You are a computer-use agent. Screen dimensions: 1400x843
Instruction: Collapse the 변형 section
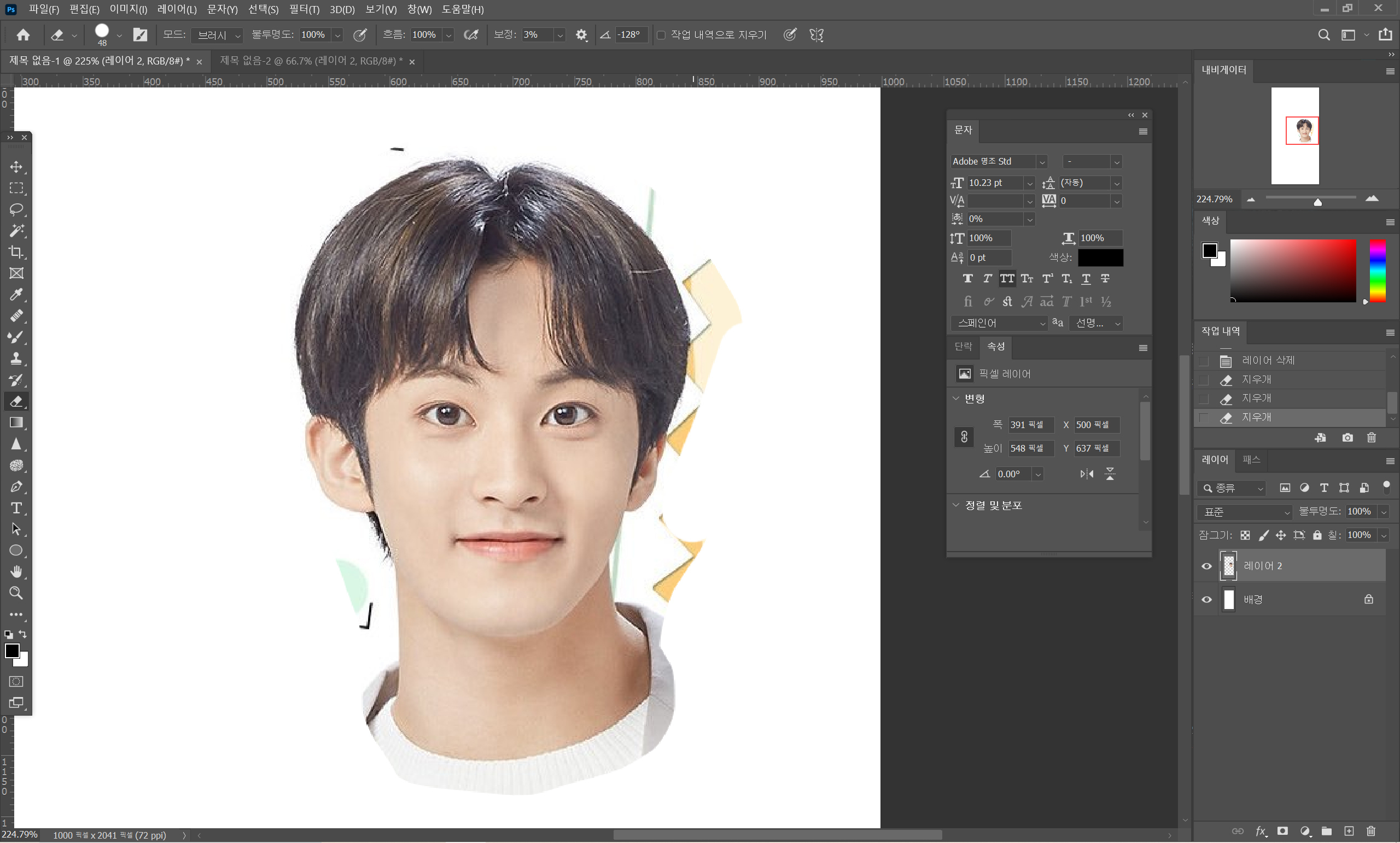click(956, 399)
